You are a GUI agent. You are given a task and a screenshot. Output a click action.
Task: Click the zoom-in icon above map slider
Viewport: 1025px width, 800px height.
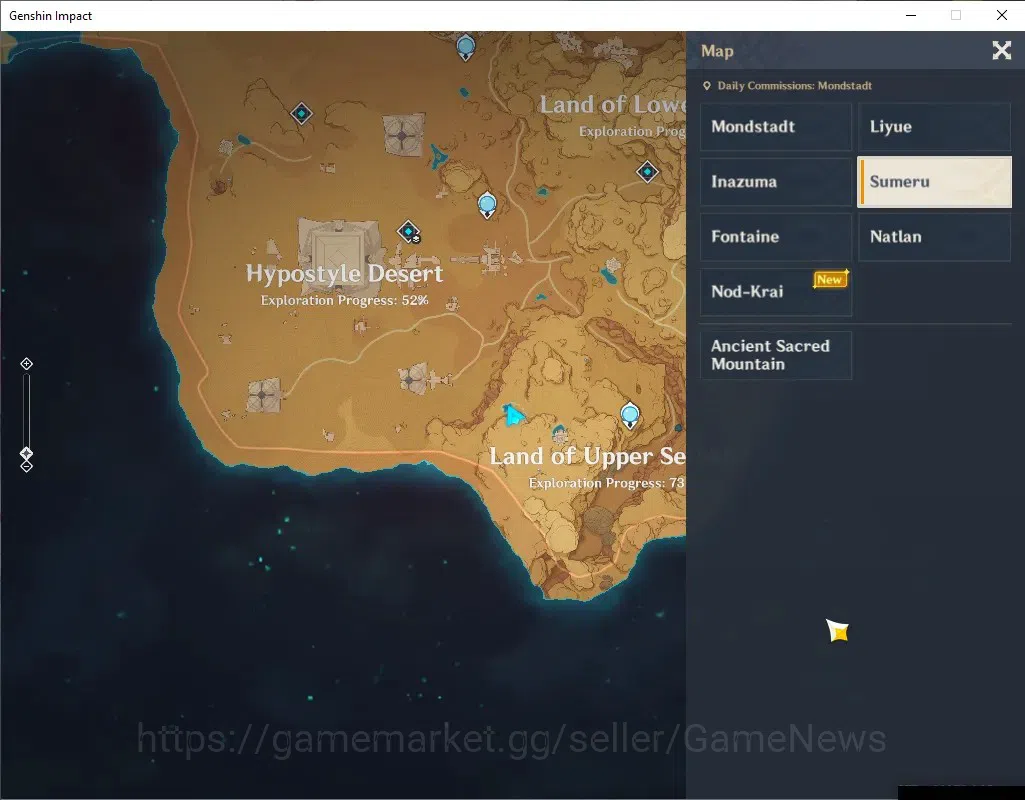(x=26, y=363)
